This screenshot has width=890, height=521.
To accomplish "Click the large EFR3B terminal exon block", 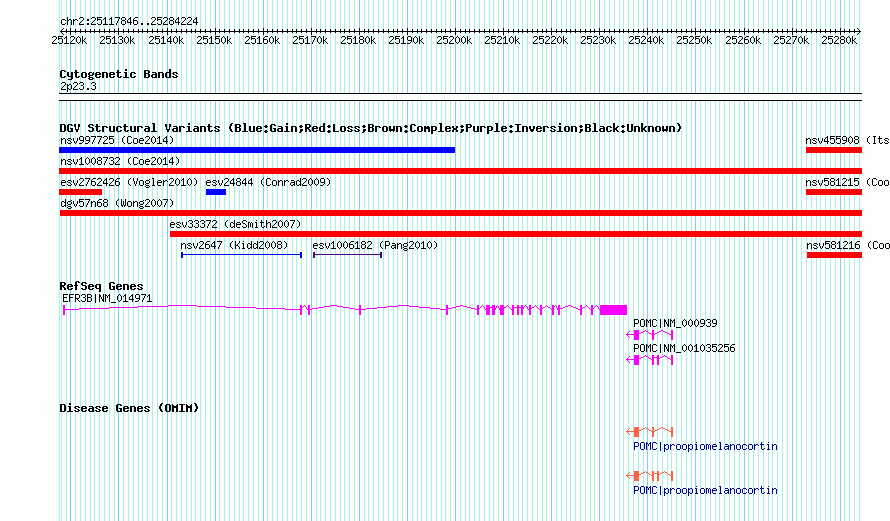I will pos(614,310).
